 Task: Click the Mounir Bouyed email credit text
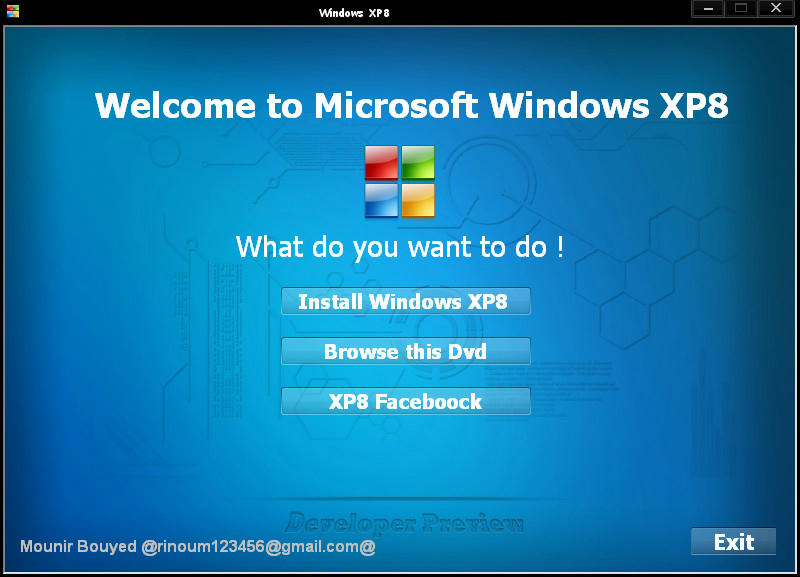tap(198, 546)
